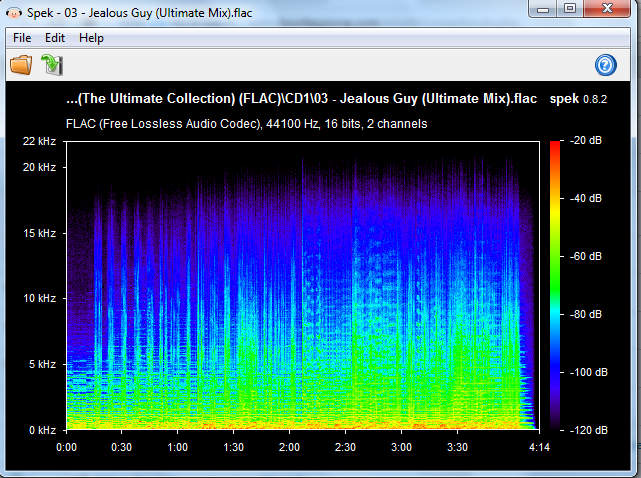The width and height of the screenshot is (641, 478).
Task: Minimize the Spek window
Action: pos(543,9)
